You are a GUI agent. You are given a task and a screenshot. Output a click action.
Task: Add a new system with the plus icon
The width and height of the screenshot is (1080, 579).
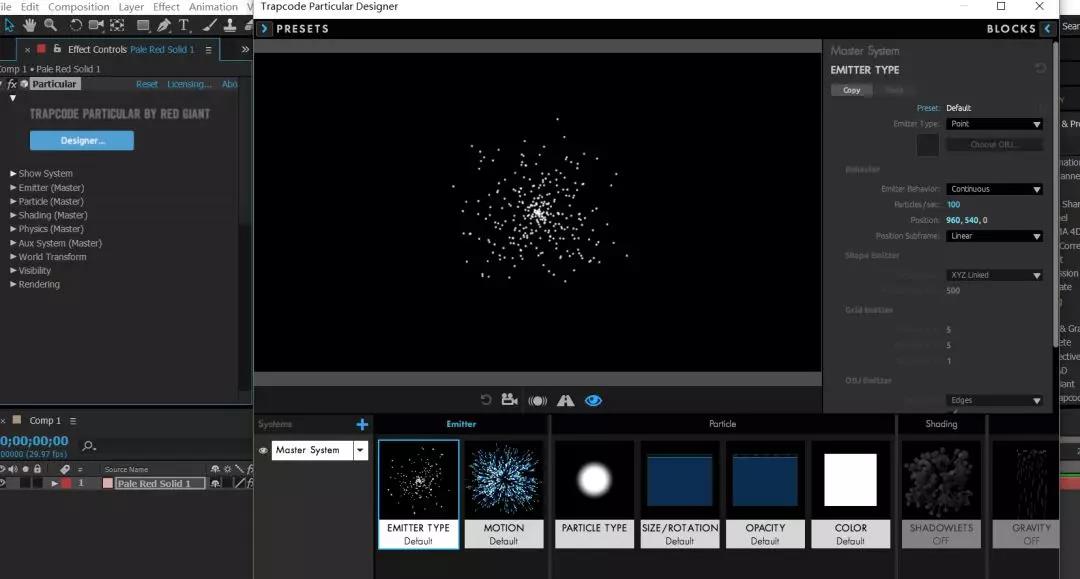click(362, 425)
